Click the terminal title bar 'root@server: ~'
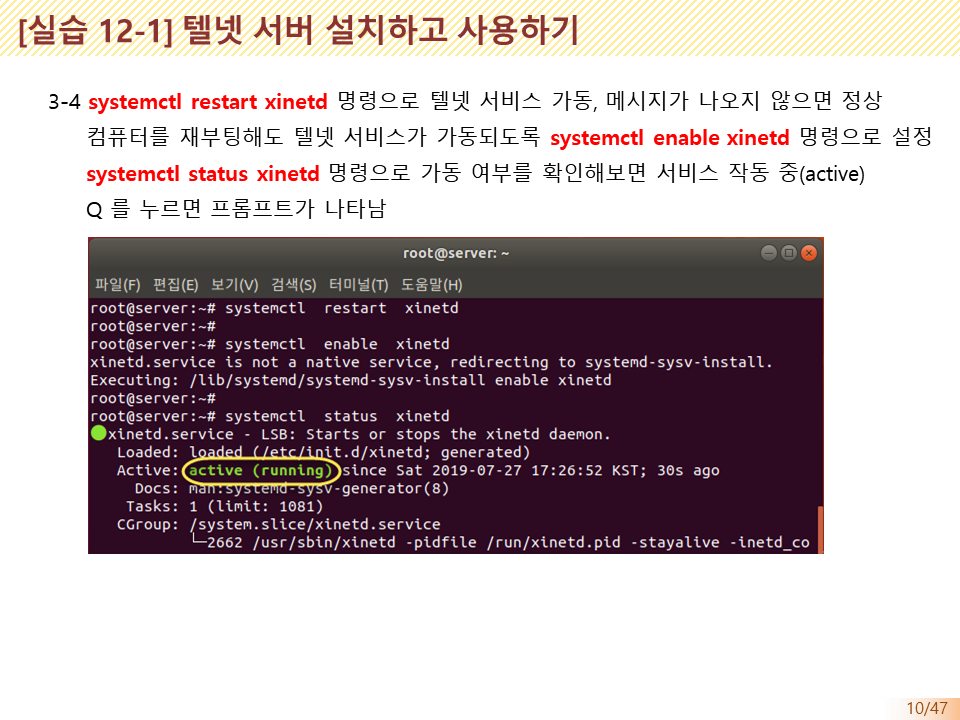The image size is (960, 720). [x=456, y=253]
